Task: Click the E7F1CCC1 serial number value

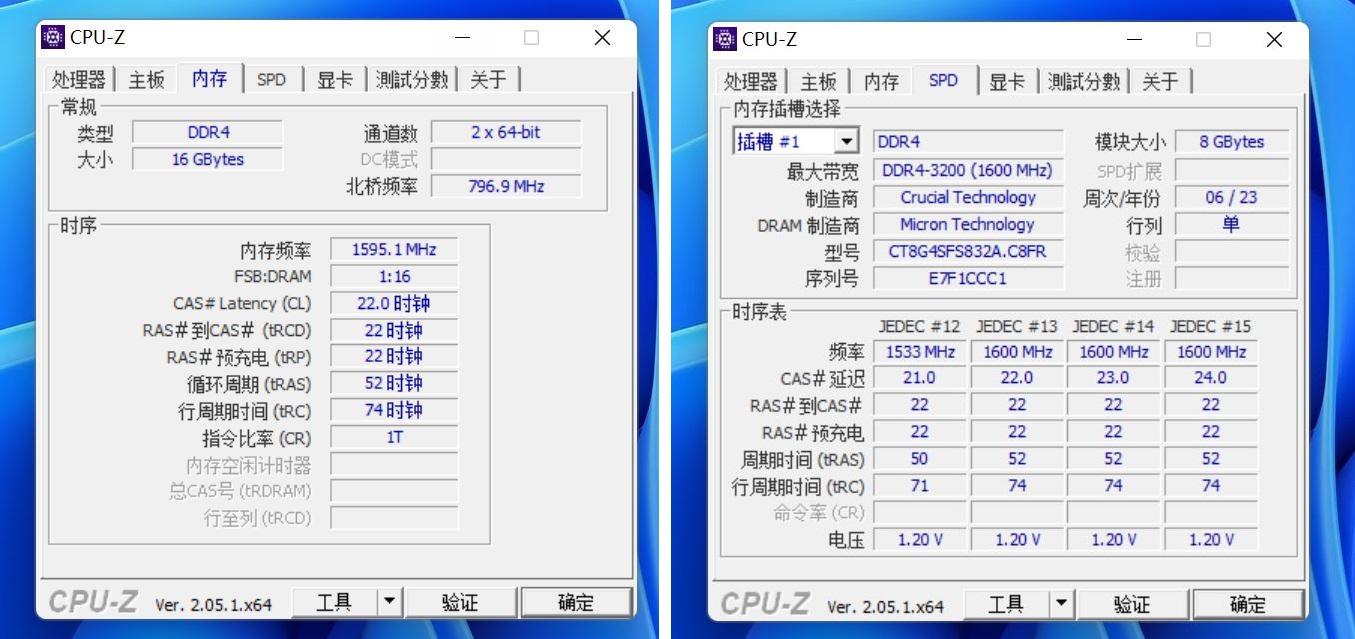Action: pyautogui.click(x=967, y=278)
